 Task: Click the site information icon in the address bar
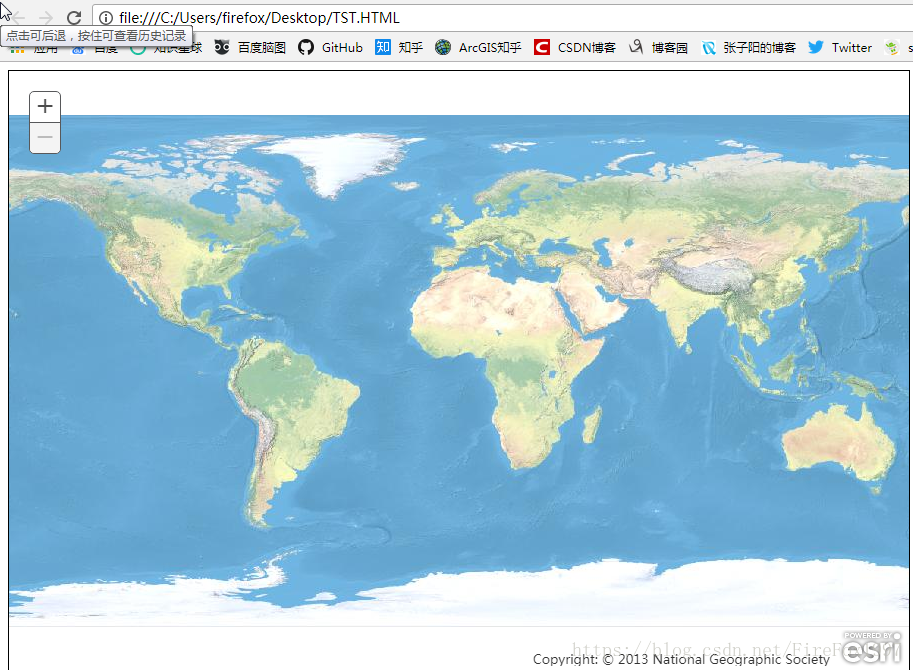(x=106, y=18)
